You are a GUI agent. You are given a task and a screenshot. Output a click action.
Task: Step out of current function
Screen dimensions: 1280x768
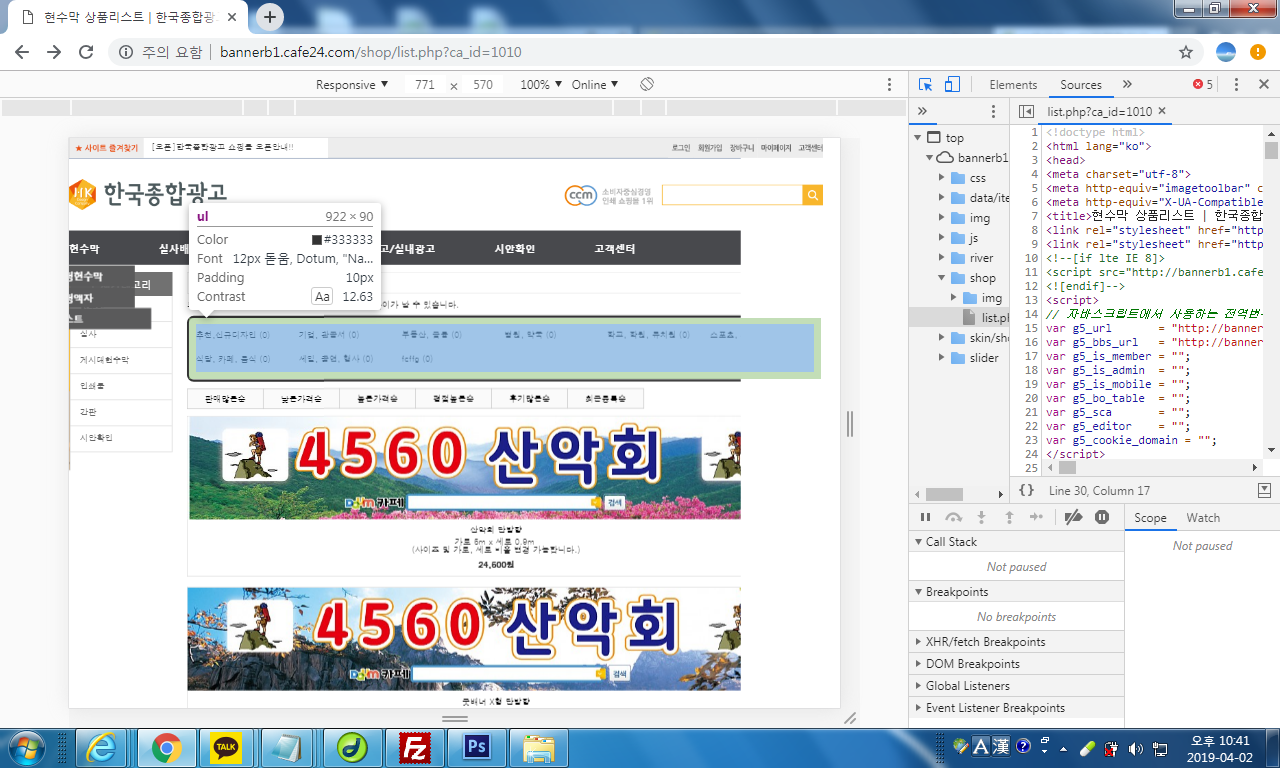point(1009,517)
